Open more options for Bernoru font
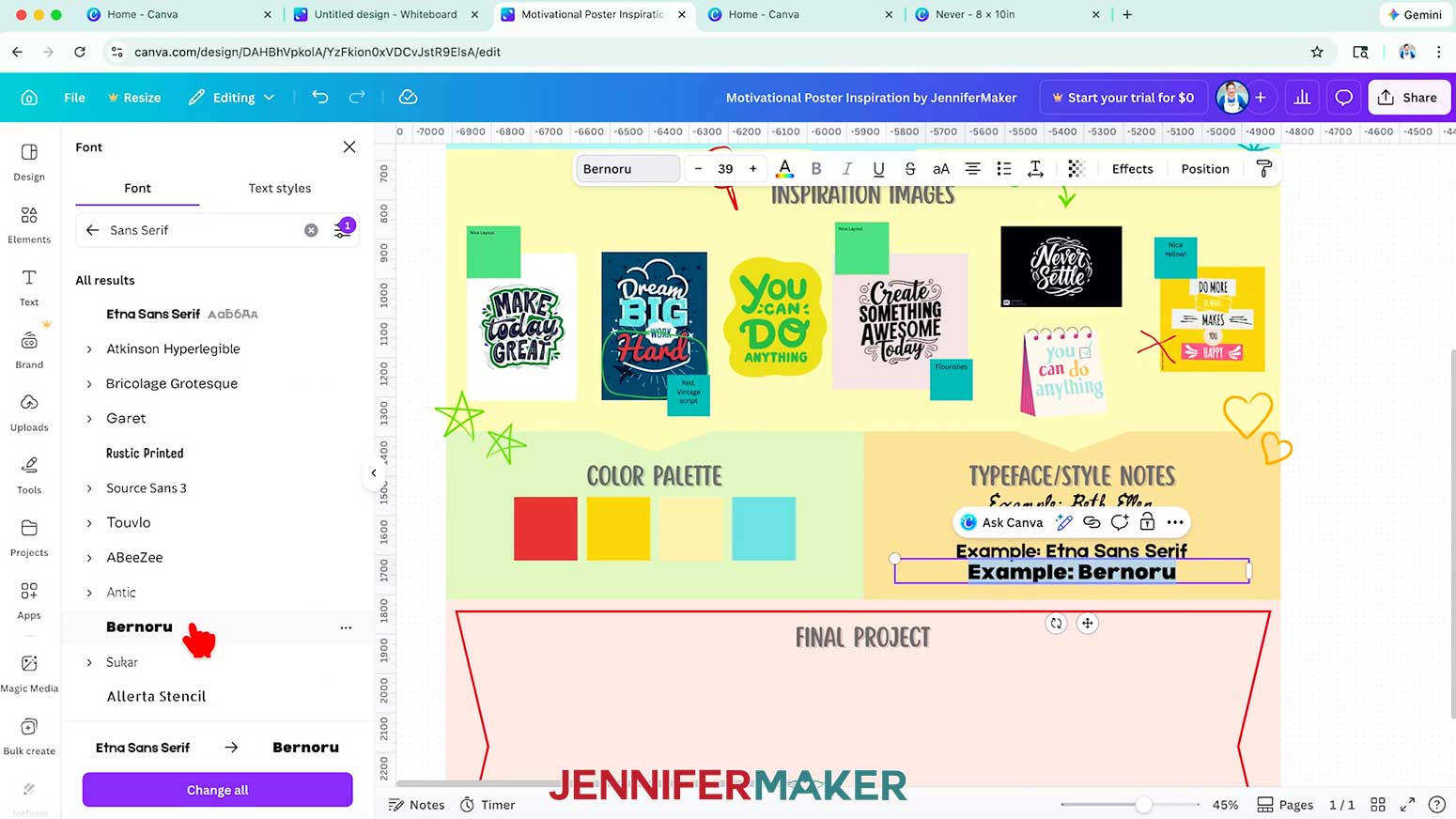This screenshot has height=819, width=1456. (346, 627)
